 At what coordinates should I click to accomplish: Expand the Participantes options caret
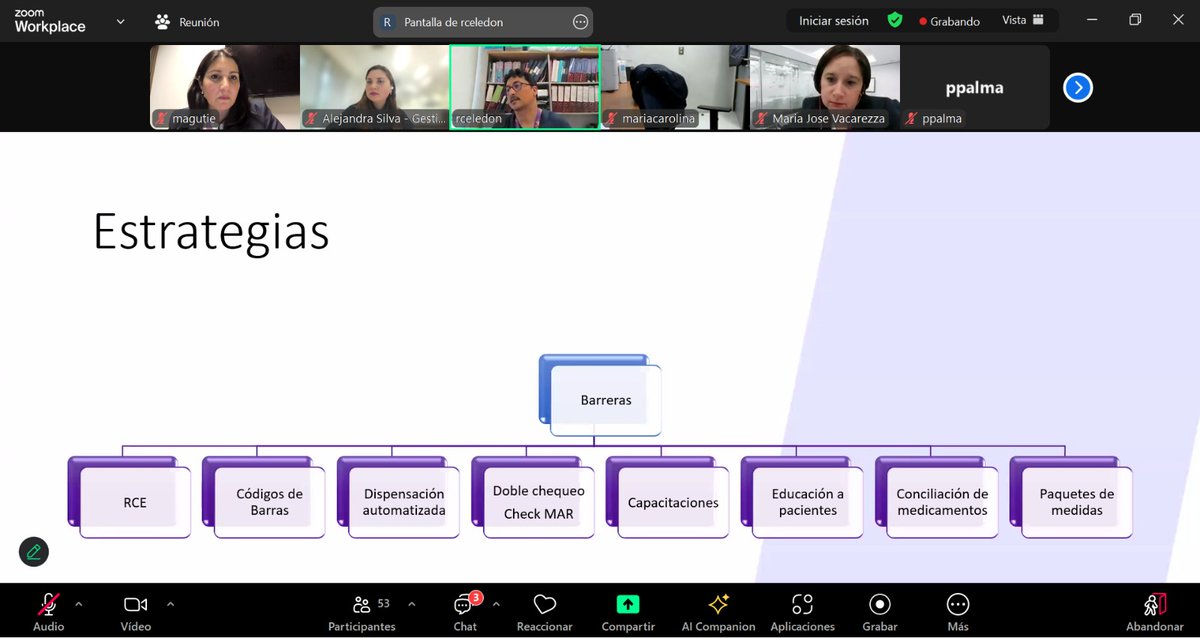click(412, 604)
